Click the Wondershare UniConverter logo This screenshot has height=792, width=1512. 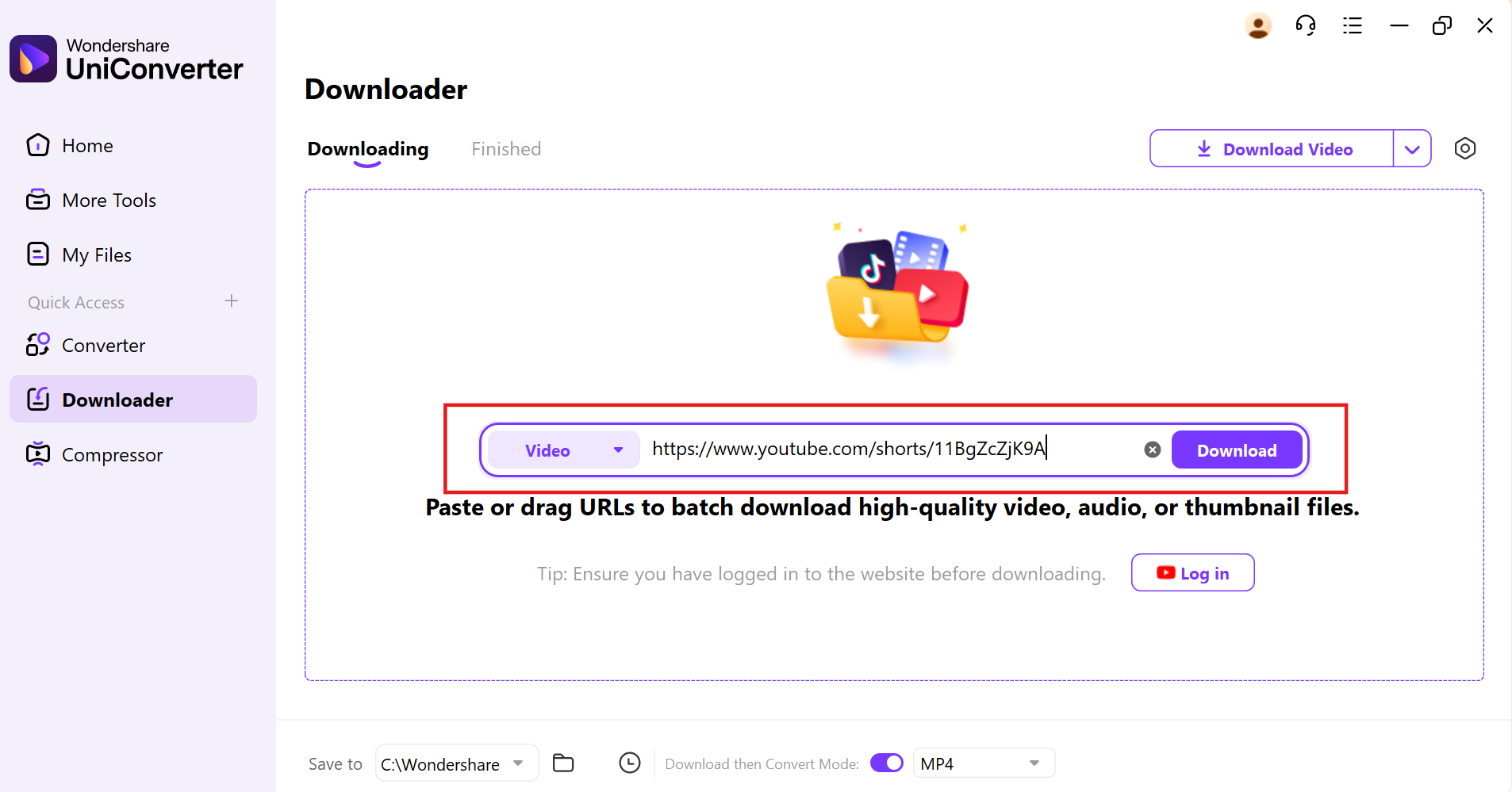click(x=127, y=59)
